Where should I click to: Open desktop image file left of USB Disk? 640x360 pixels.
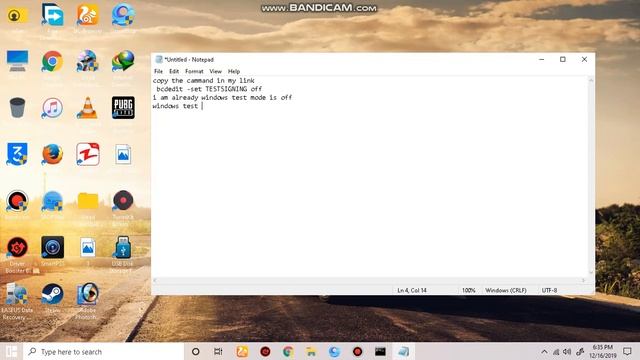point(87,247)
